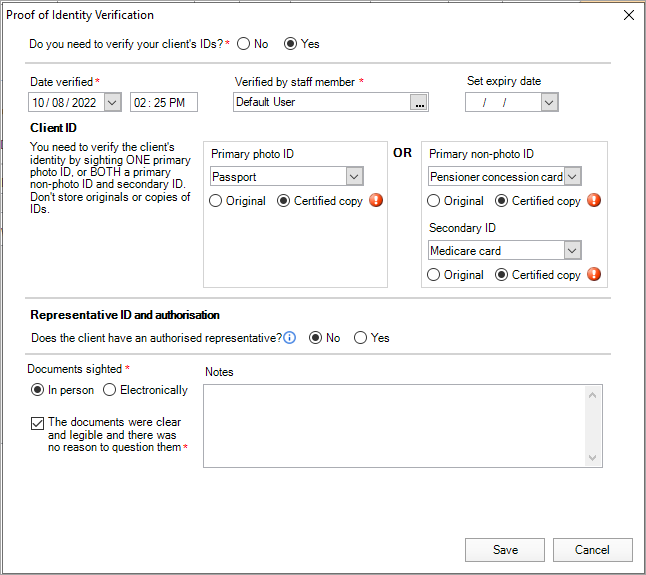
Task: Open the Date verified calendar dropdown
Action: coord(112,102)
